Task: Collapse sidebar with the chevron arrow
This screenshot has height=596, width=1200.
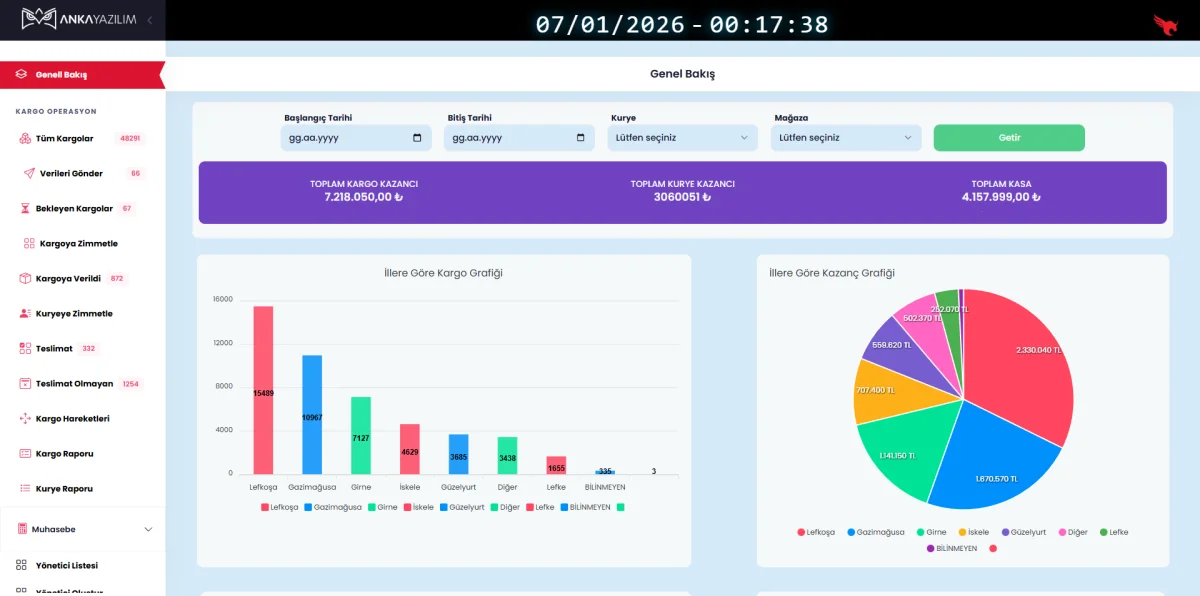Action: 149,20
